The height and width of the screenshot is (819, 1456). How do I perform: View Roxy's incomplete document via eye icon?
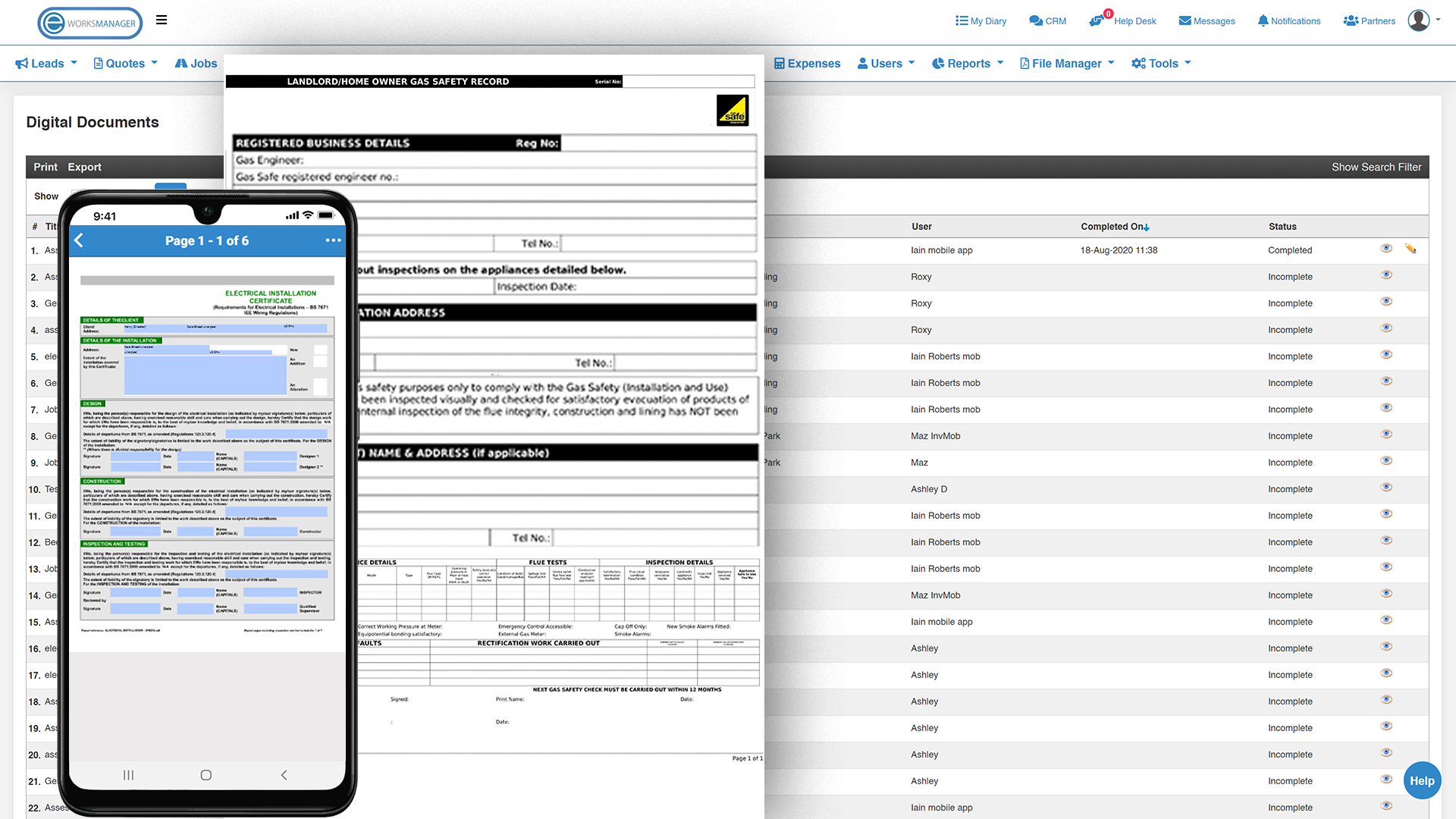click(1386, 275)
